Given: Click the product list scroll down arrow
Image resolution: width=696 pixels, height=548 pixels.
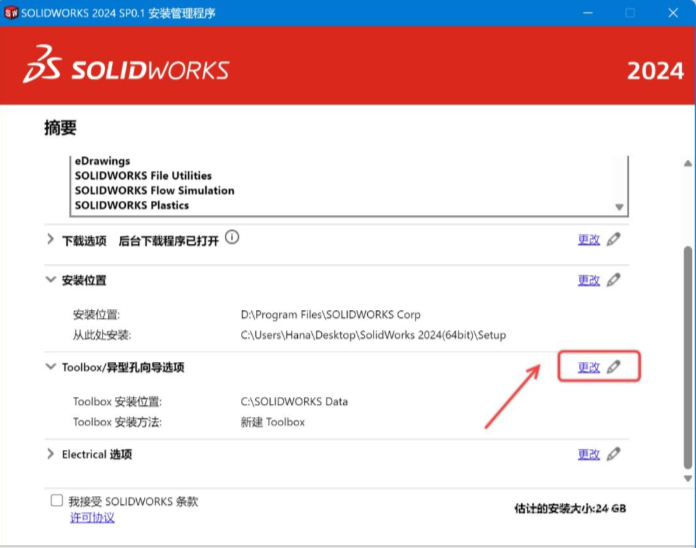Looking at the screenshot, I should point(619,207).
